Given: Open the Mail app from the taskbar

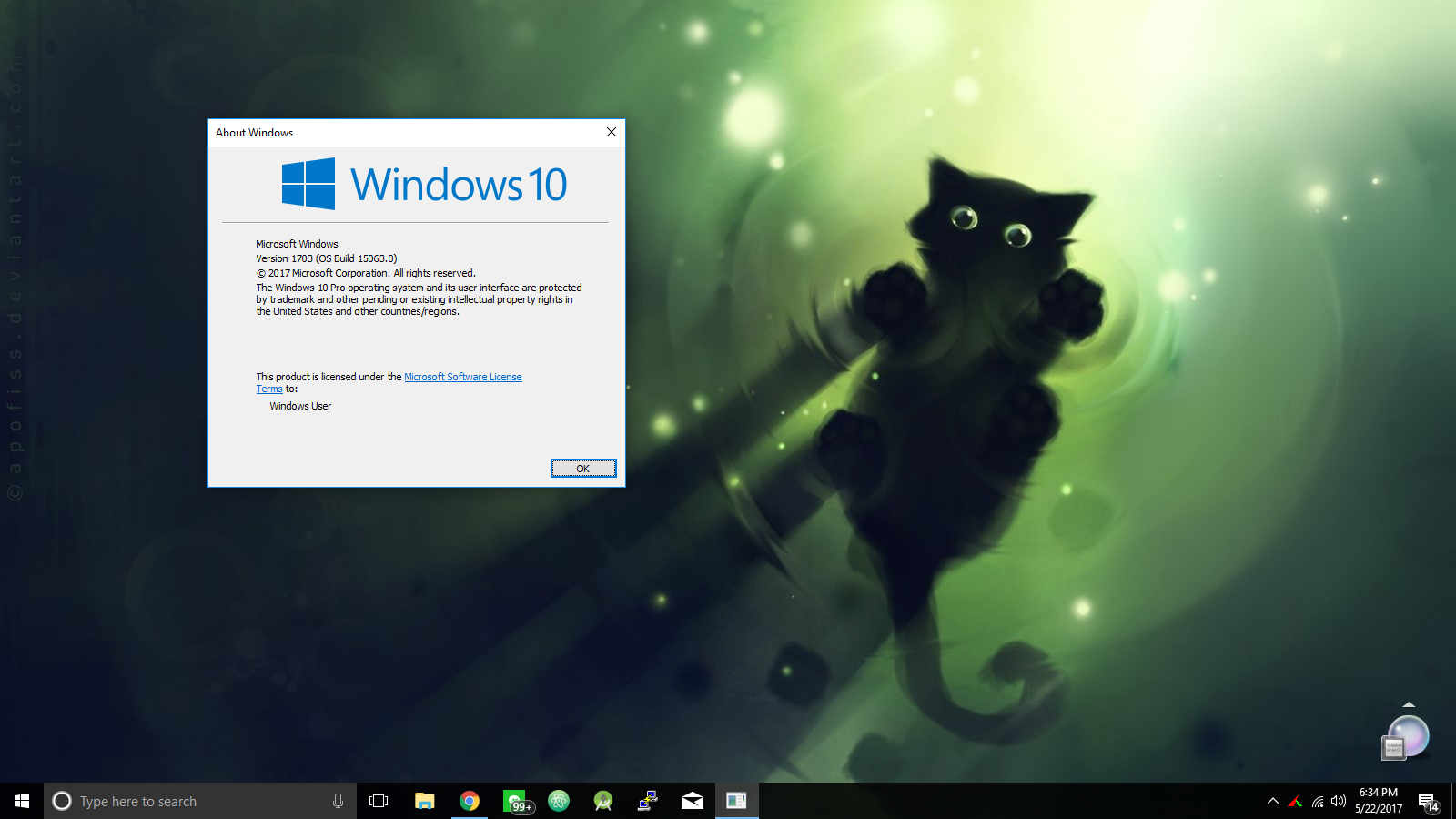Looking at the screenshot, I should [693, 801].
